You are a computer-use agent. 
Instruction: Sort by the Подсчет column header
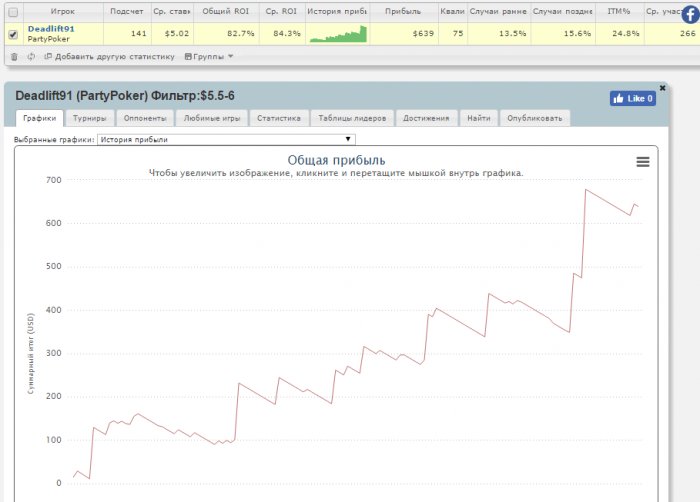click(127, 12)
